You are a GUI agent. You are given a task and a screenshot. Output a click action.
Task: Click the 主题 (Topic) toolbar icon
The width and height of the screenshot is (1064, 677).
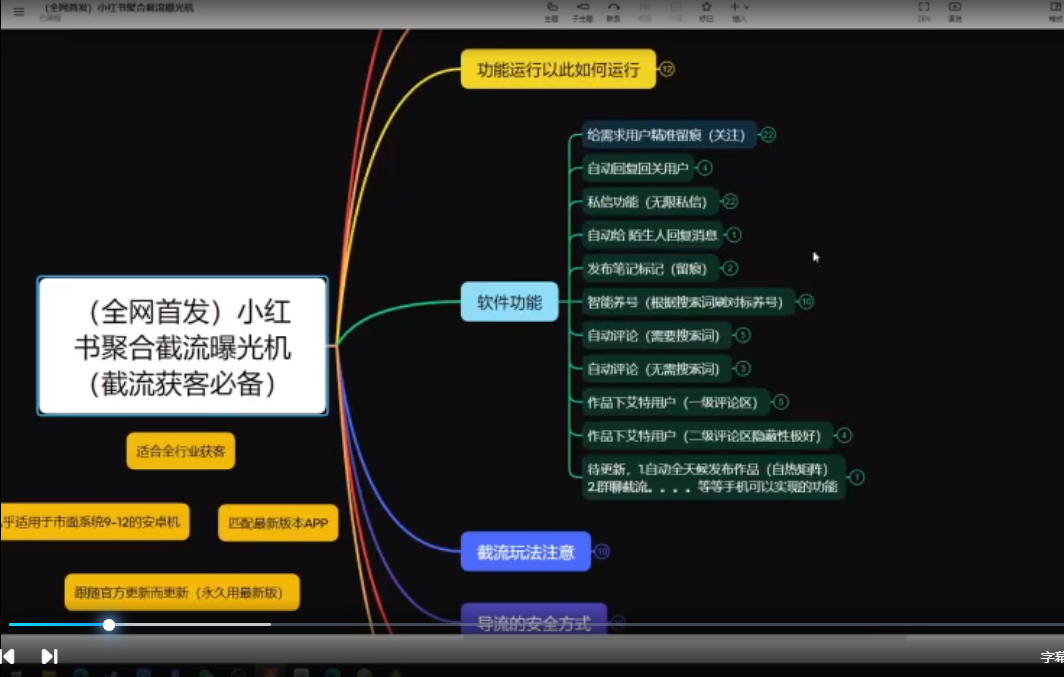[552, 12]
